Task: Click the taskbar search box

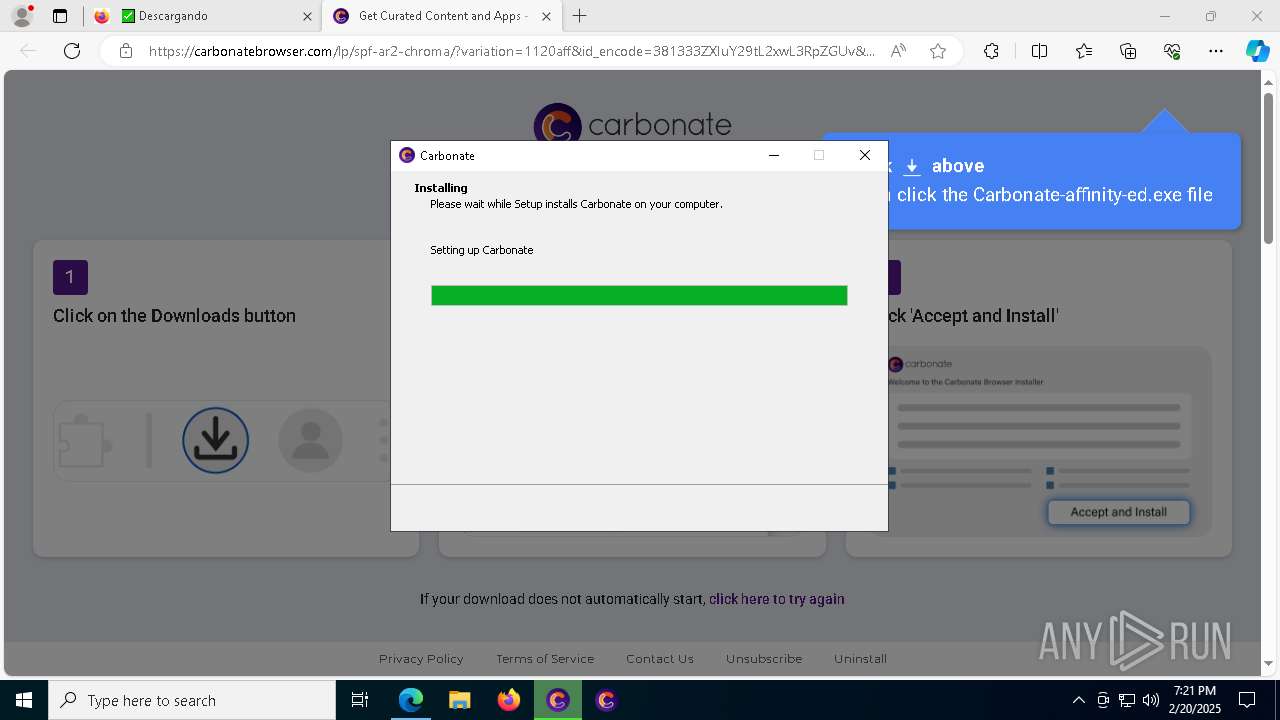Action: (x=192, y=700)
